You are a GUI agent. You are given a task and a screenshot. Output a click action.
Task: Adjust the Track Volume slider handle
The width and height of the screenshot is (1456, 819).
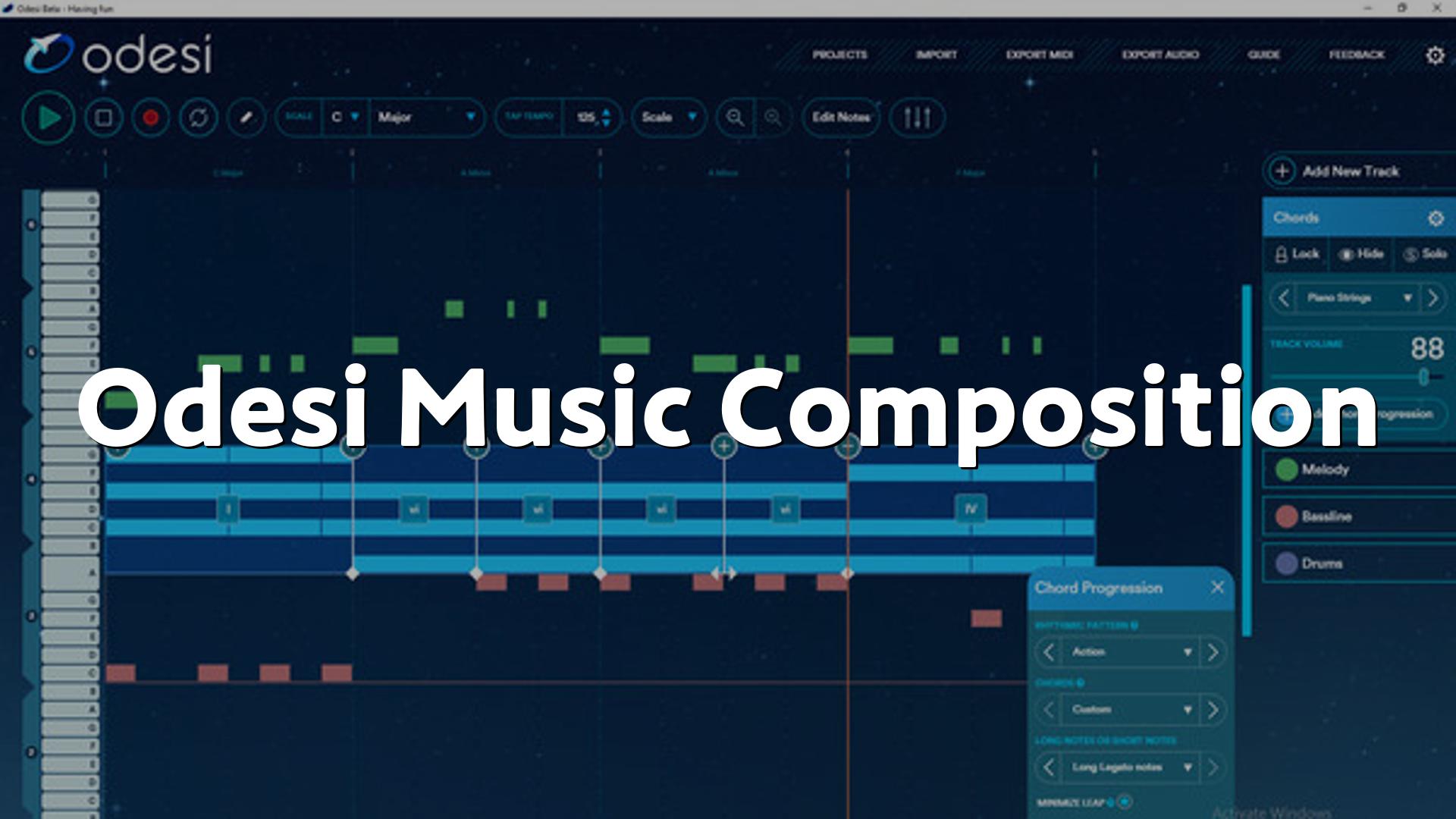pyautogui.click(x=1423, y=377)
